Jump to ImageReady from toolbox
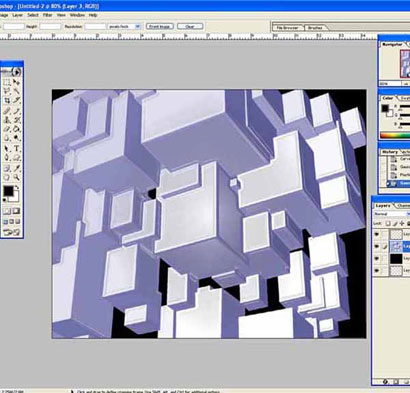 [12, 232]
